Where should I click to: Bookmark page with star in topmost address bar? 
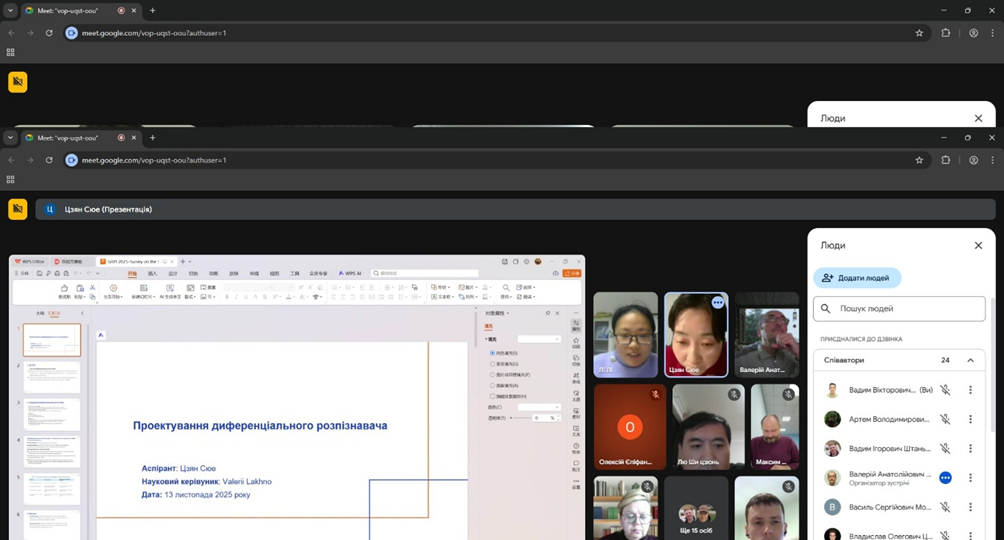coord(919,33)
